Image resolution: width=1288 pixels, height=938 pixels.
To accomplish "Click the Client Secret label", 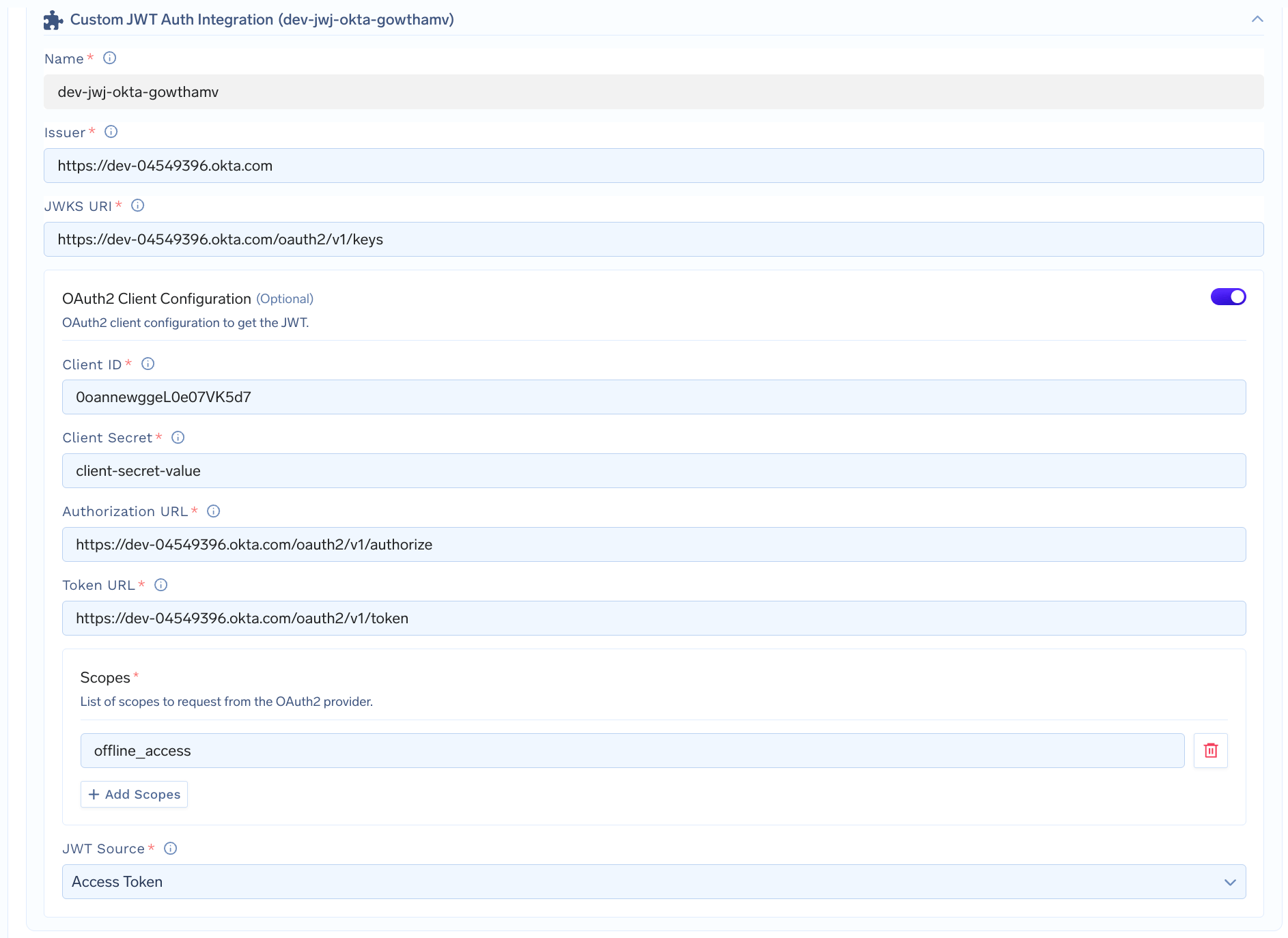I will 107,438.
